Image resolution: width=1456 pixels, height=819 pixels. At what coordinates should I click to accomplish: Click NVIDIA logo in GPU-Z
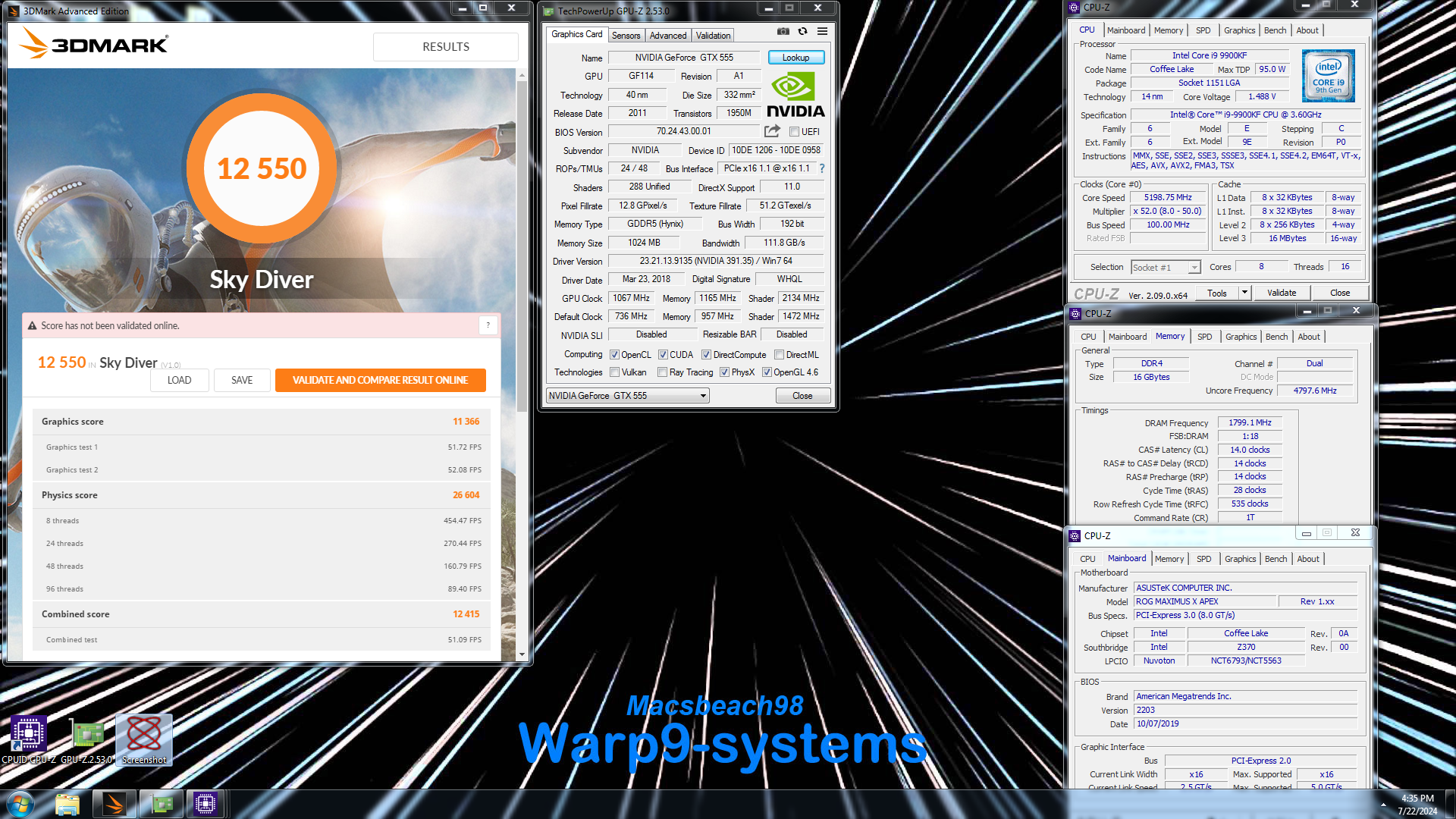point(795,95)
